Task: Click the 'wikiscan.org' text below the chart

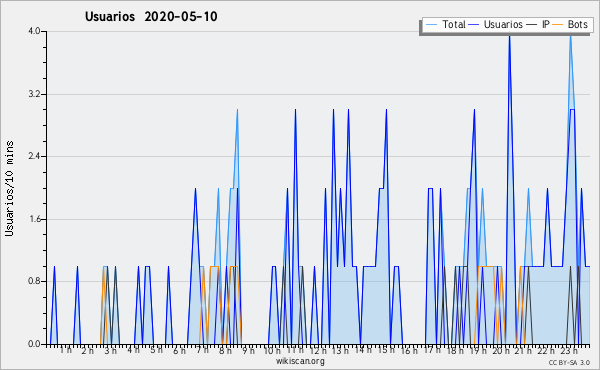Action: (x=300, y=361)
